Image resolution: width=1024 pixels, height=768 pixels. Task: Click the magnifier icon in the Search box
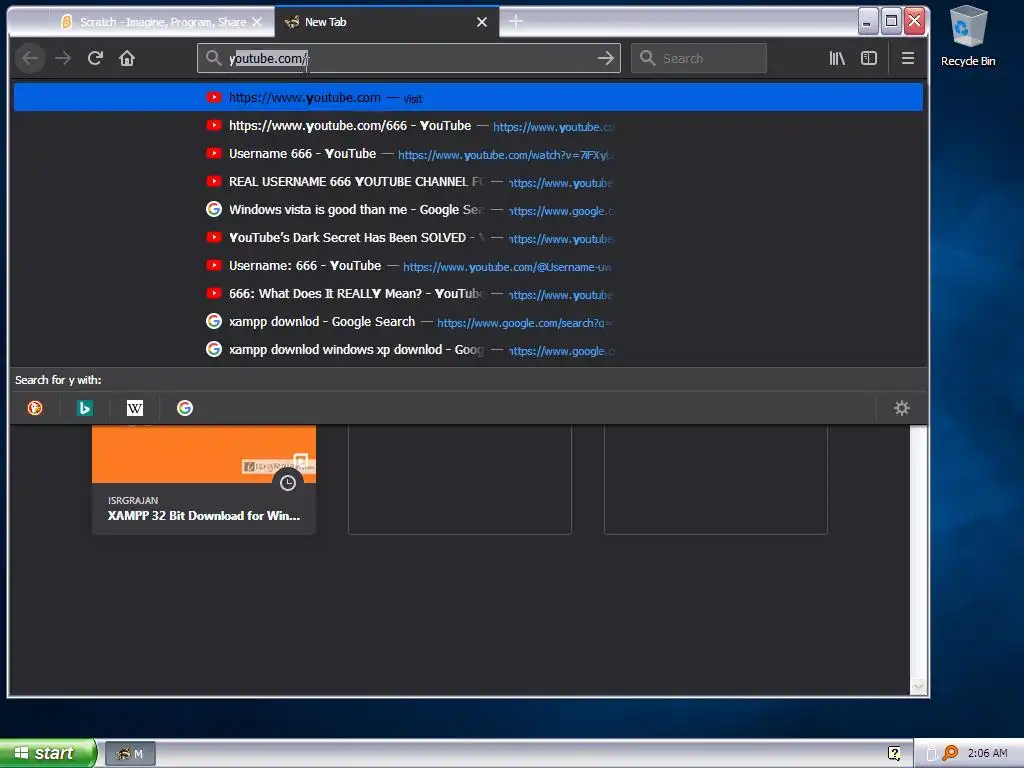647,58
